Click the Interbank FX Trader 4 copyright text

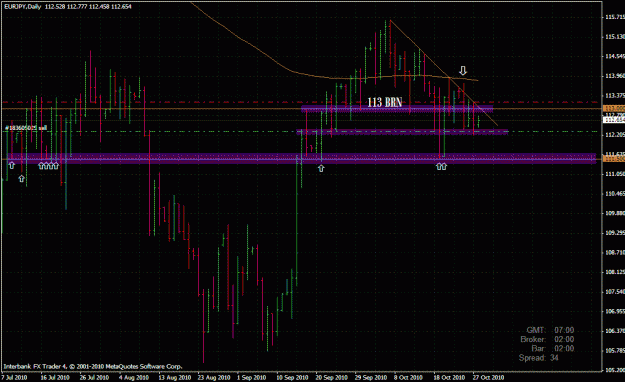click(92, 366)
